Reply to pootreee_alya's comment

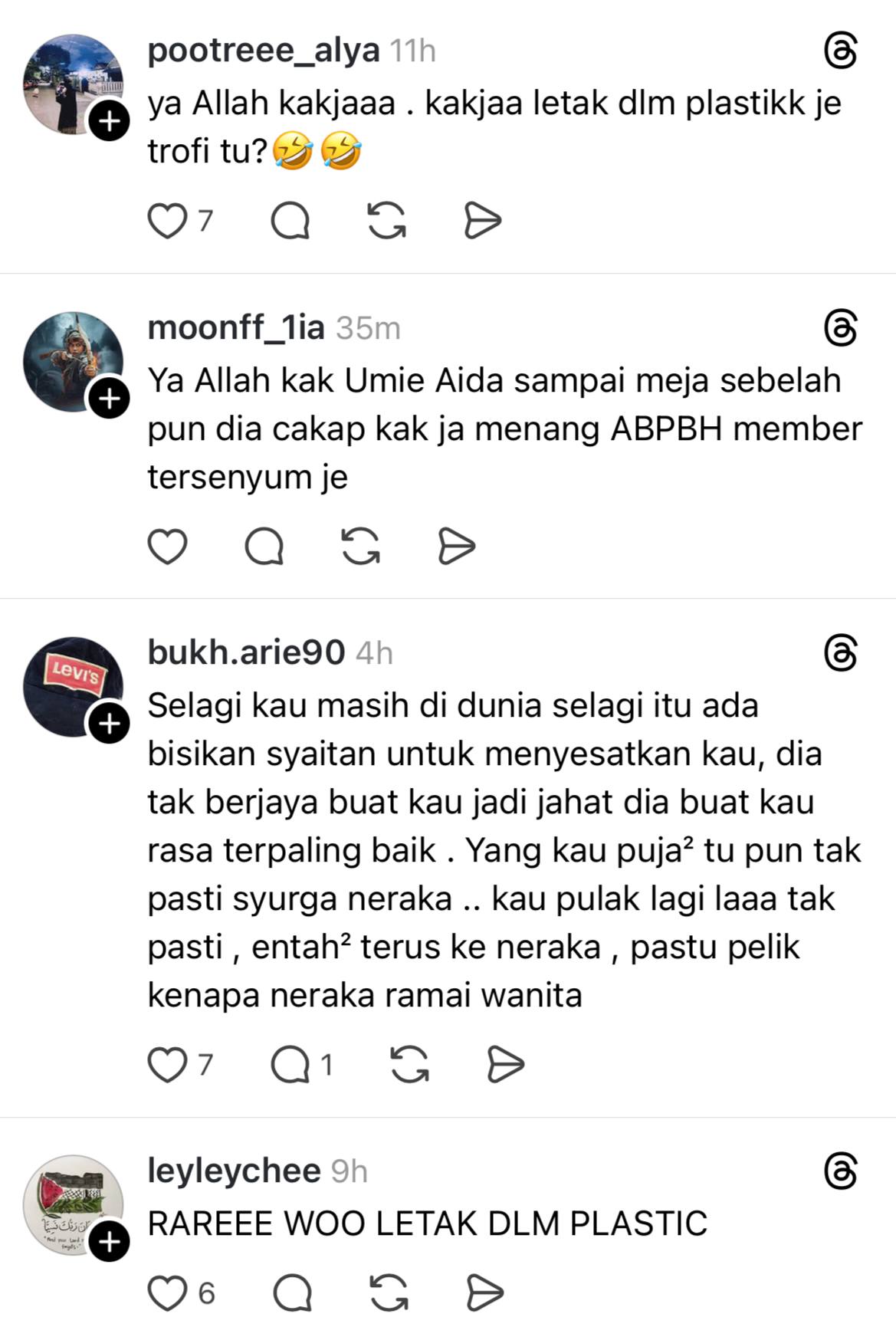point(290,222)
